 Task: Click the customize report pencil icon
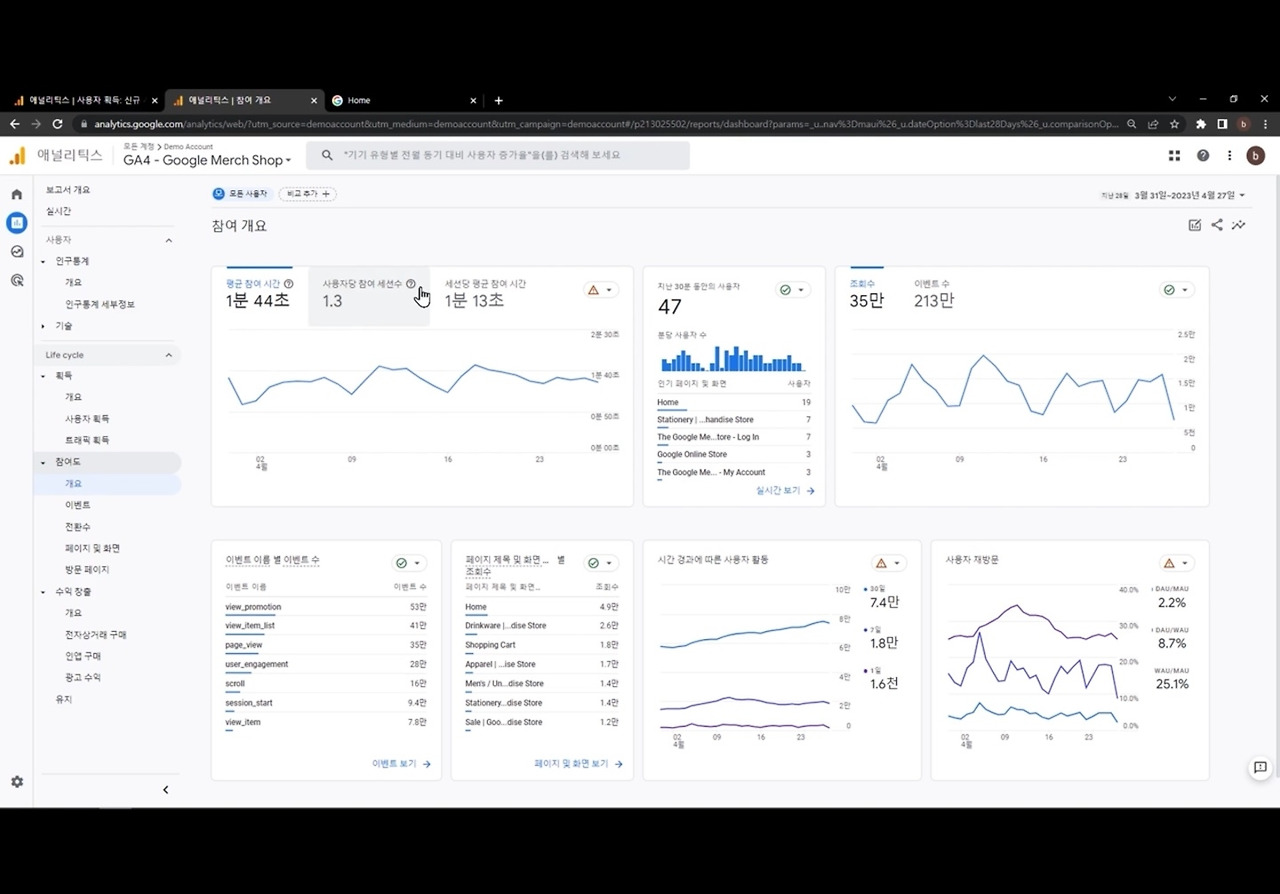click(1195, 225)
